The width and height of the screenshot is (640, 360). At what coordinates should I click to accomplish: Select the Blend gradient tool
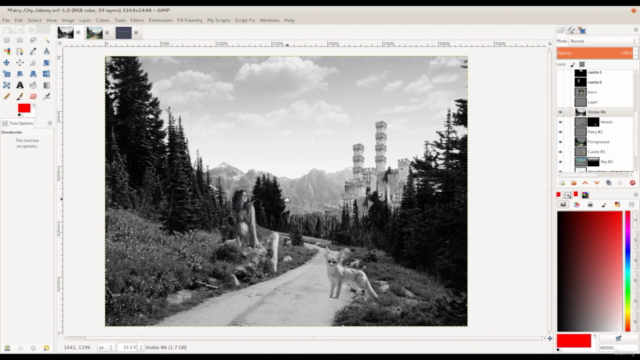[47, 85]
